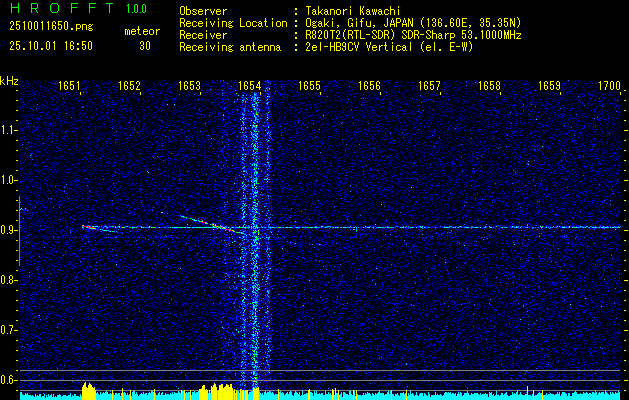Click the 2el-HB9CV Vertical antenna text
Viewport: 629px width, 400px height.
359,47
